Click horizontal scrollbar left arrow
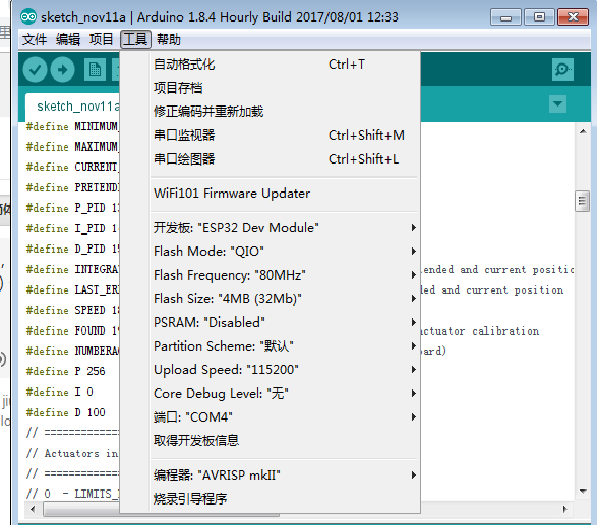Image resolution: width=597 pixels, height=525 pixels. tap(33, 509)
